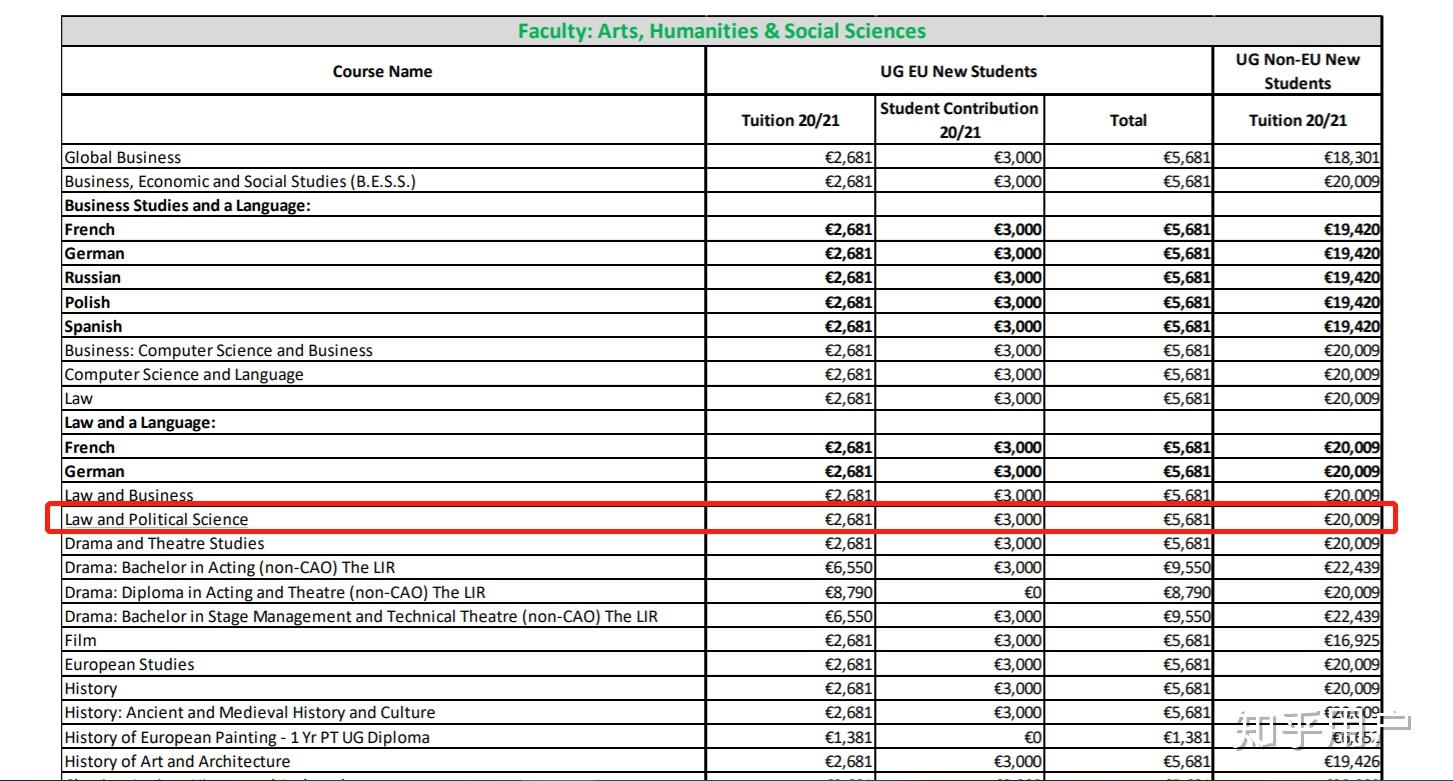This screenshot has height=781, width=1453.
Task: Select the plain History course name
Action: [x=90, y=688]
